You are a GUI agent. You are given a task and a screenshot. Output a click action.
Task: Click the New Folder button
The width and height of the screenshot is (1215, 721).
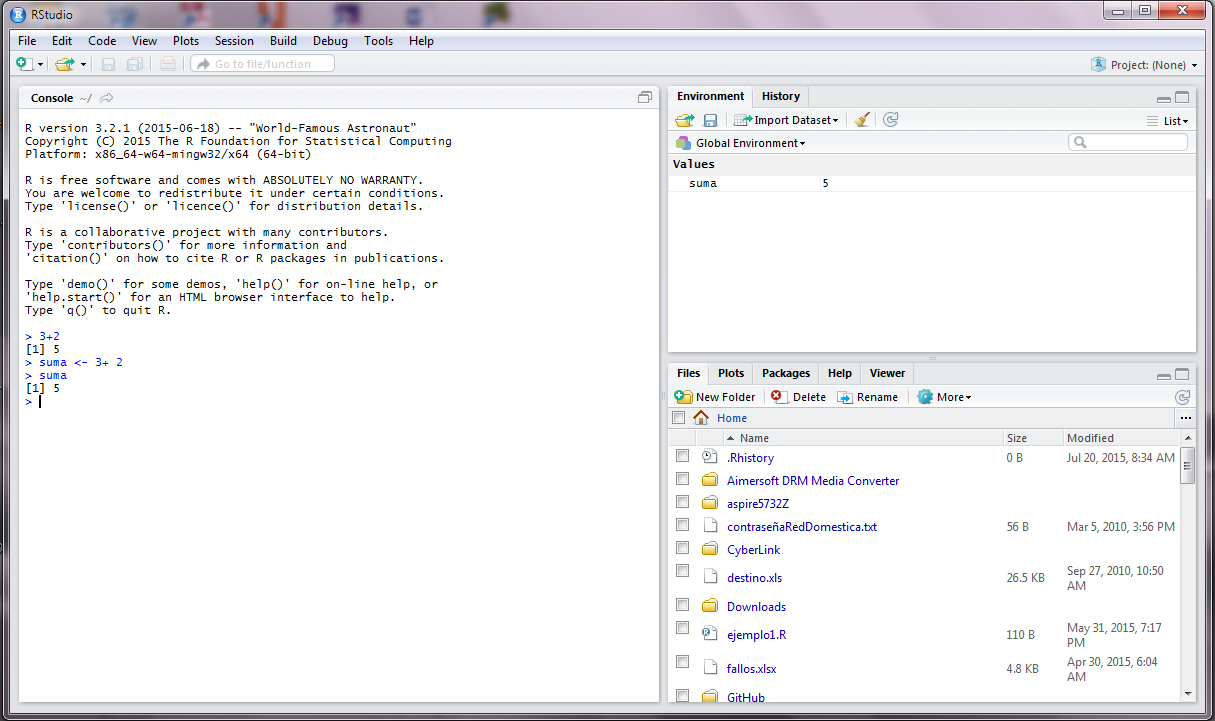click(715, 397)
